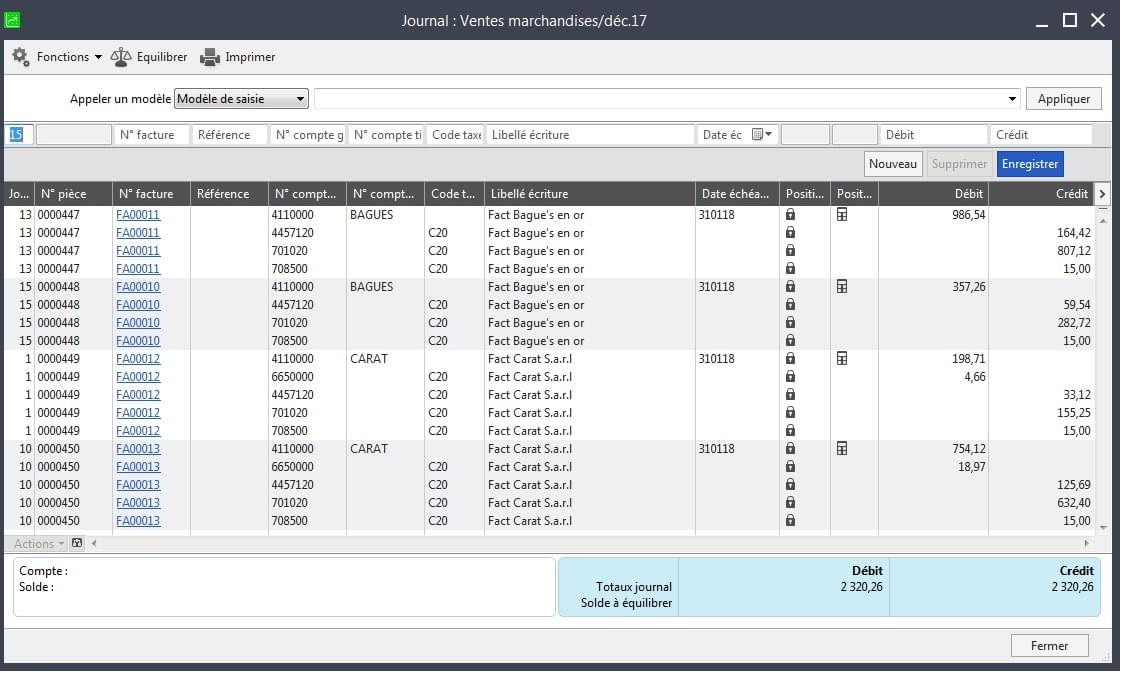Open the Fonctions gear menu
Image resolution: width=1123 pixels, height=673 pixels.
pyautogui.click(x=57, y=57)
